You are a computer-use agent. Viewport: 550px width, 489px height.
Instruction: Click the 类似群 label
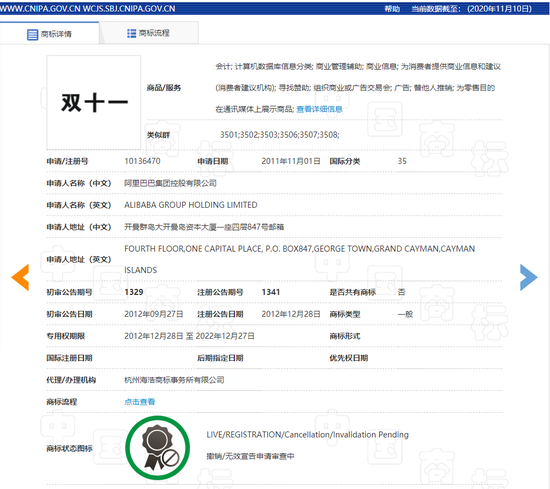coord(158,135)
